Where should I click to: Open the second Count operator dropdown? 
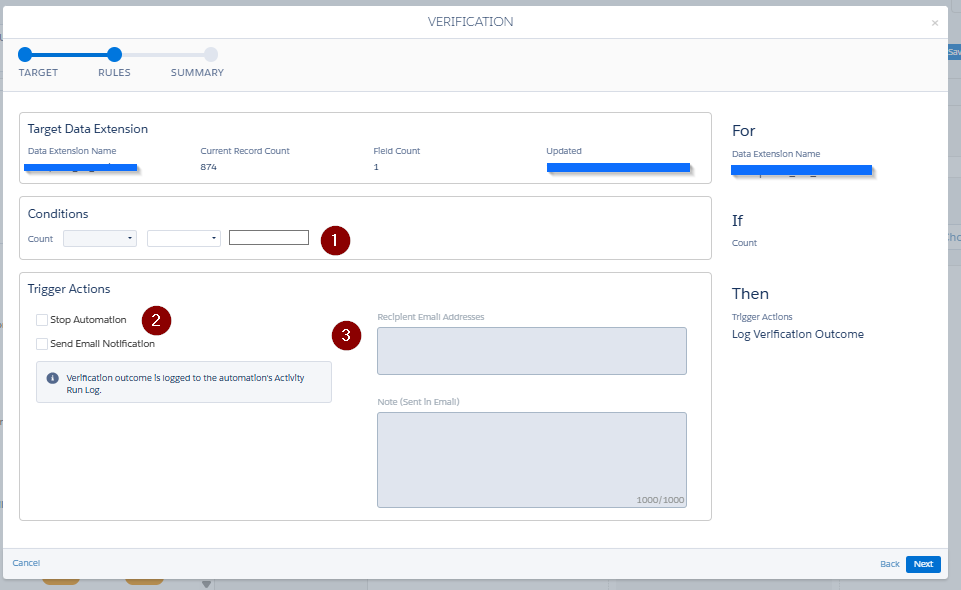pos(184,238)
